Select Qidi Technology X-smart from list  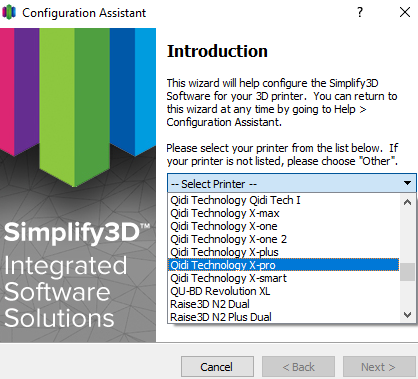[283, 278]
